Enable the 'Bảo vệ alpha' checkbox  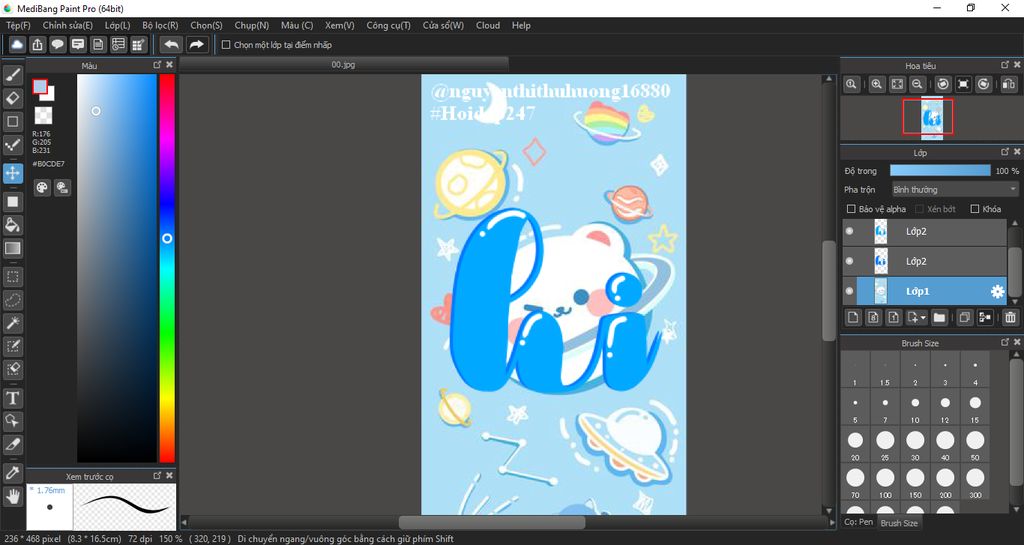[851, 209]
